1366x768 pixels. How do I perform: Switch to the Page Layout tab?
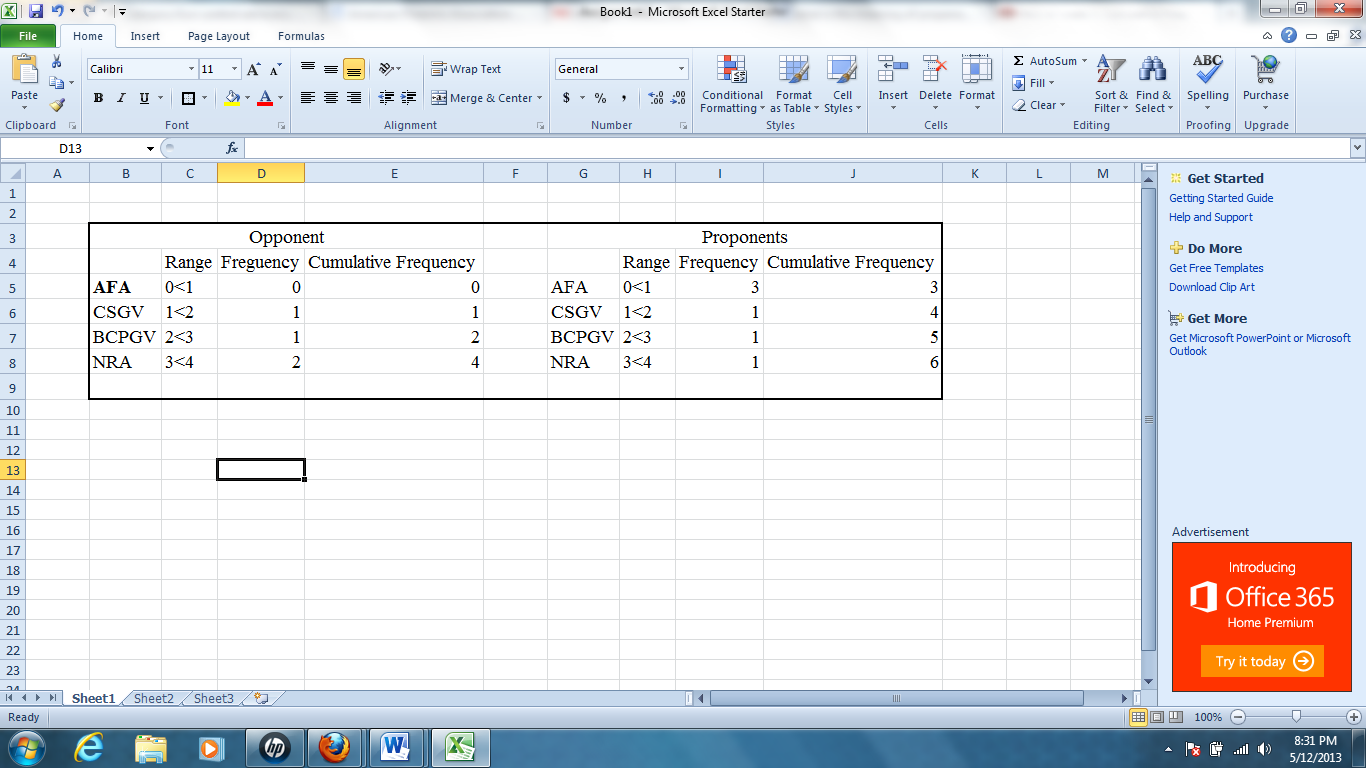(218, 35)
